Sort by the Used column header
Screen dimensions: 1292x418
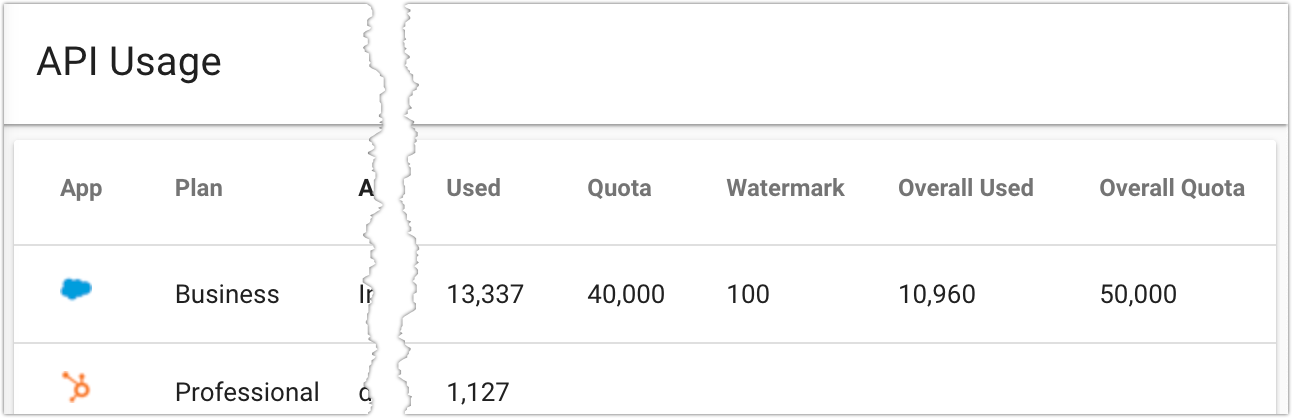click(473, 188)
